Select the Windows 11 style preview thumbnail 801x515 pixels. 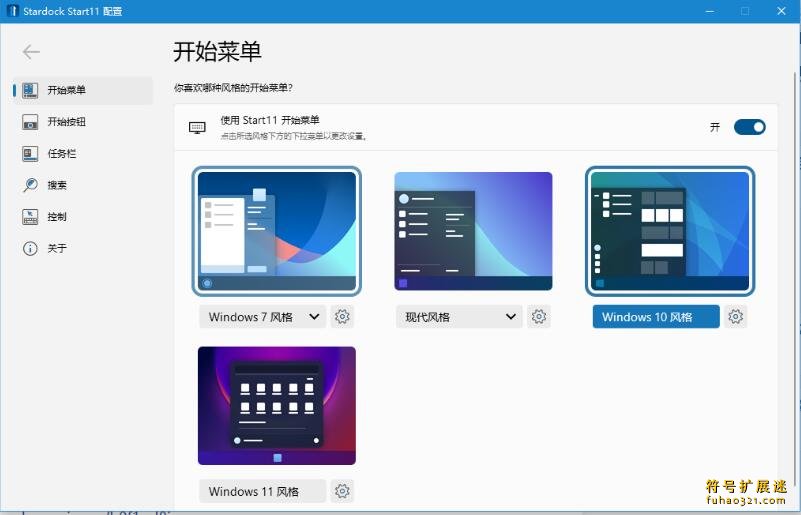(277, 406)
